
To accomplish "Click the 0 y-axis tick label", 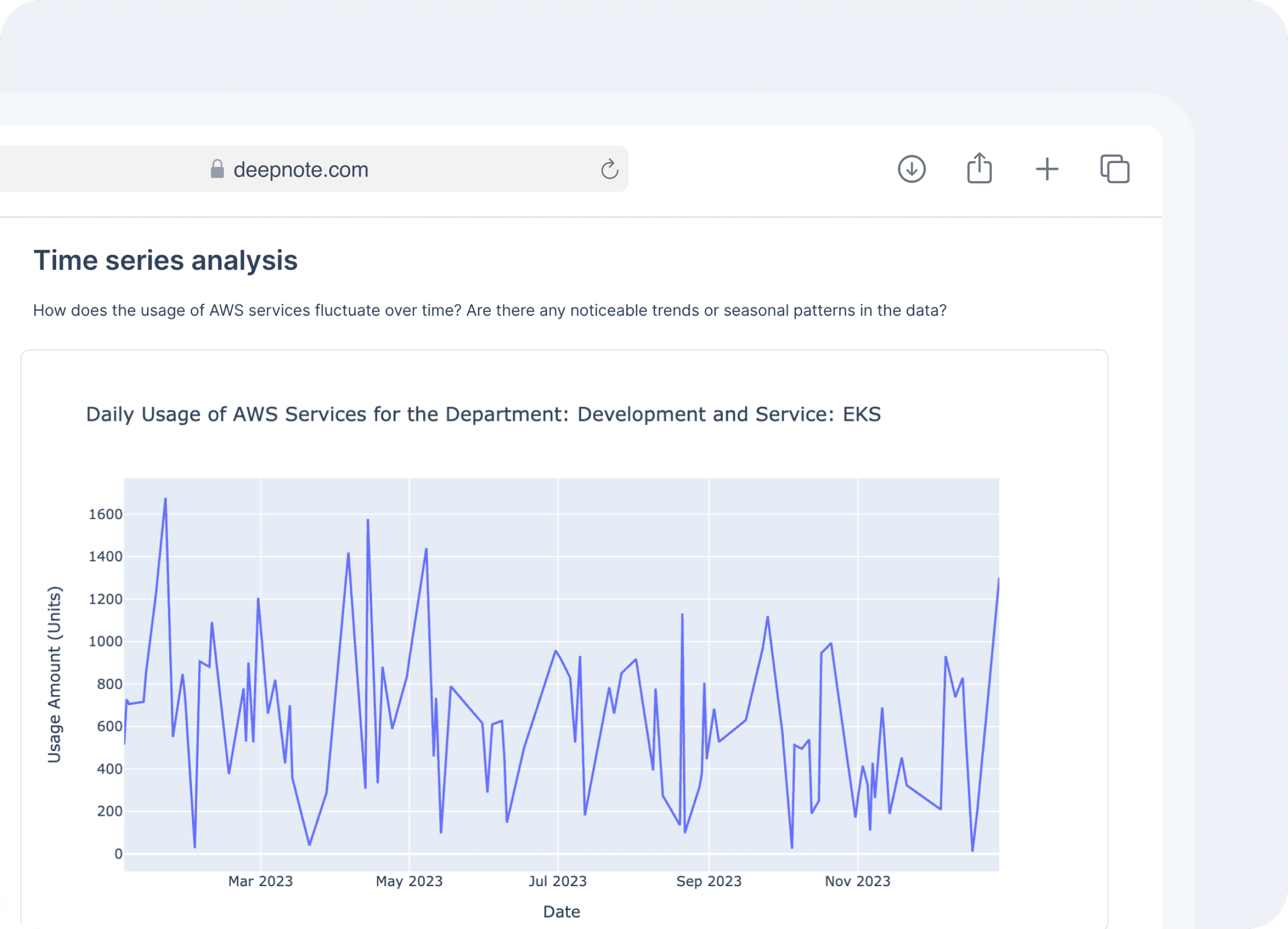I will 118,854.
